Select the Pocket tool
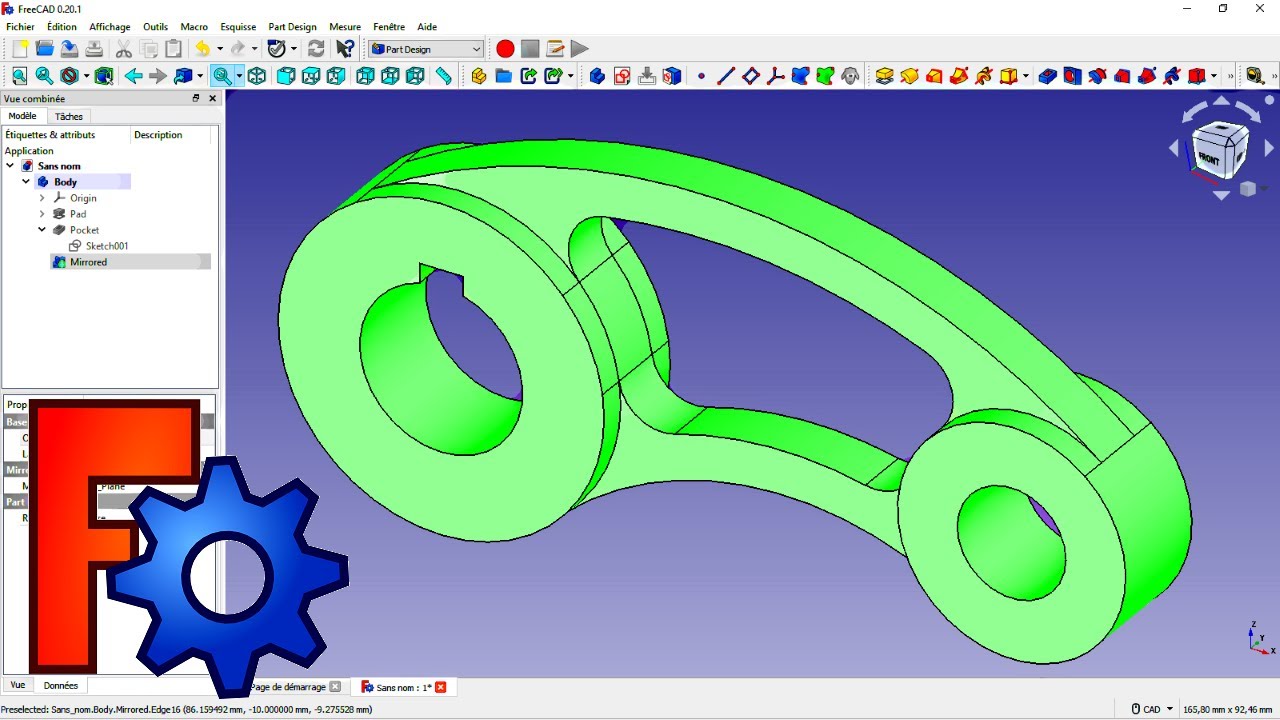 coord(1048,76)
